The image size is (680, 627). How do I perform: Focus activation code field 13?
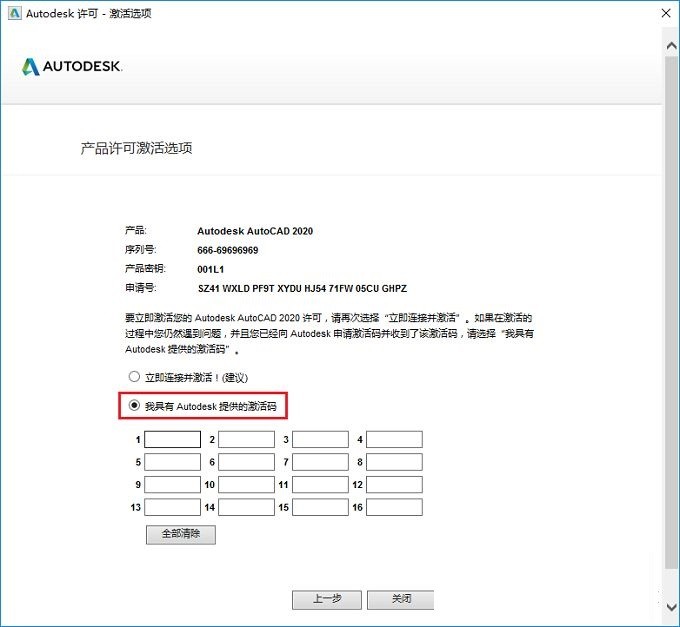coord(172,508)
